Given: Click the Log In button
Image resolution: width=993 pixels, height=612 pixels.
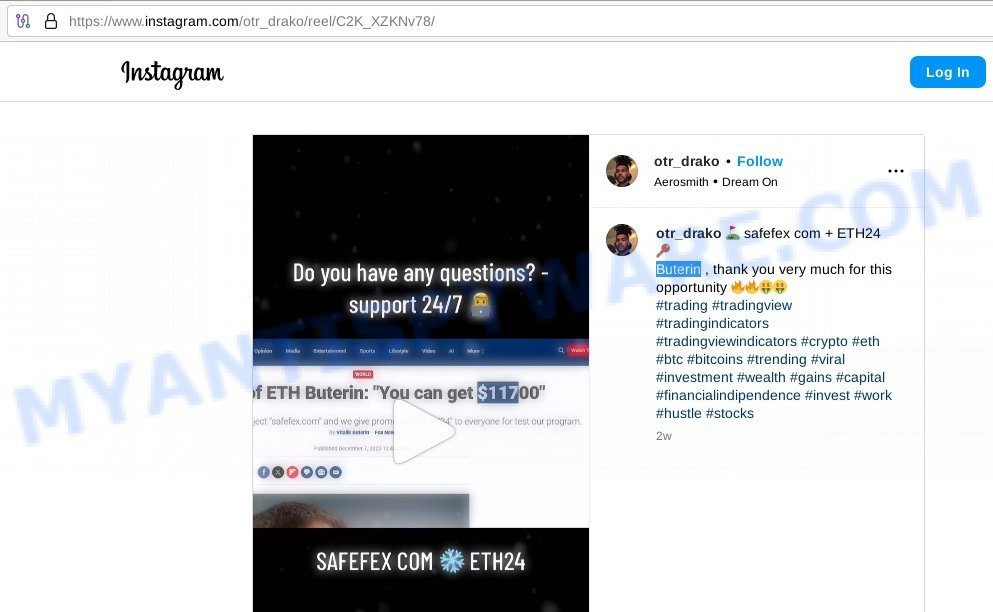Looking at the screenshot, I should tap(947, 72).
